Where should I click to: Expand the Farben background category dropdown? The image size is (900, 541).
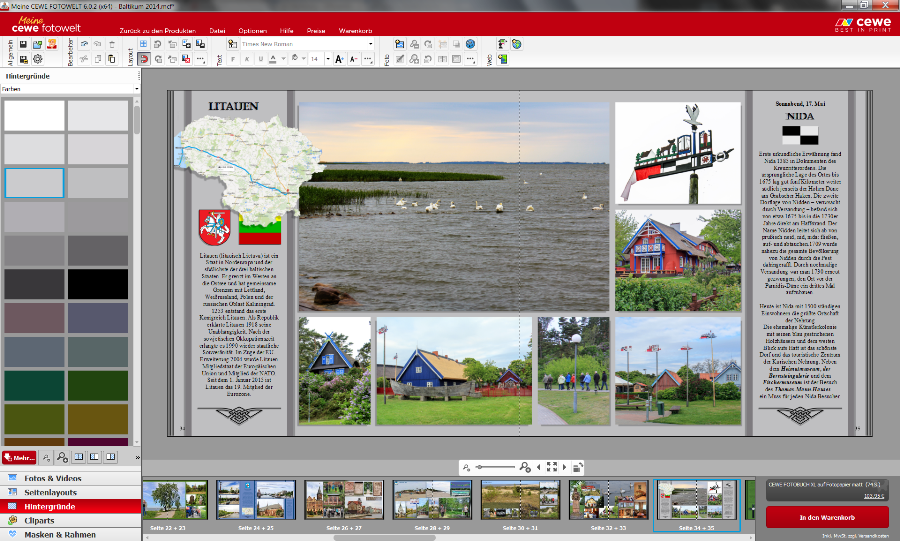[136, 89]
